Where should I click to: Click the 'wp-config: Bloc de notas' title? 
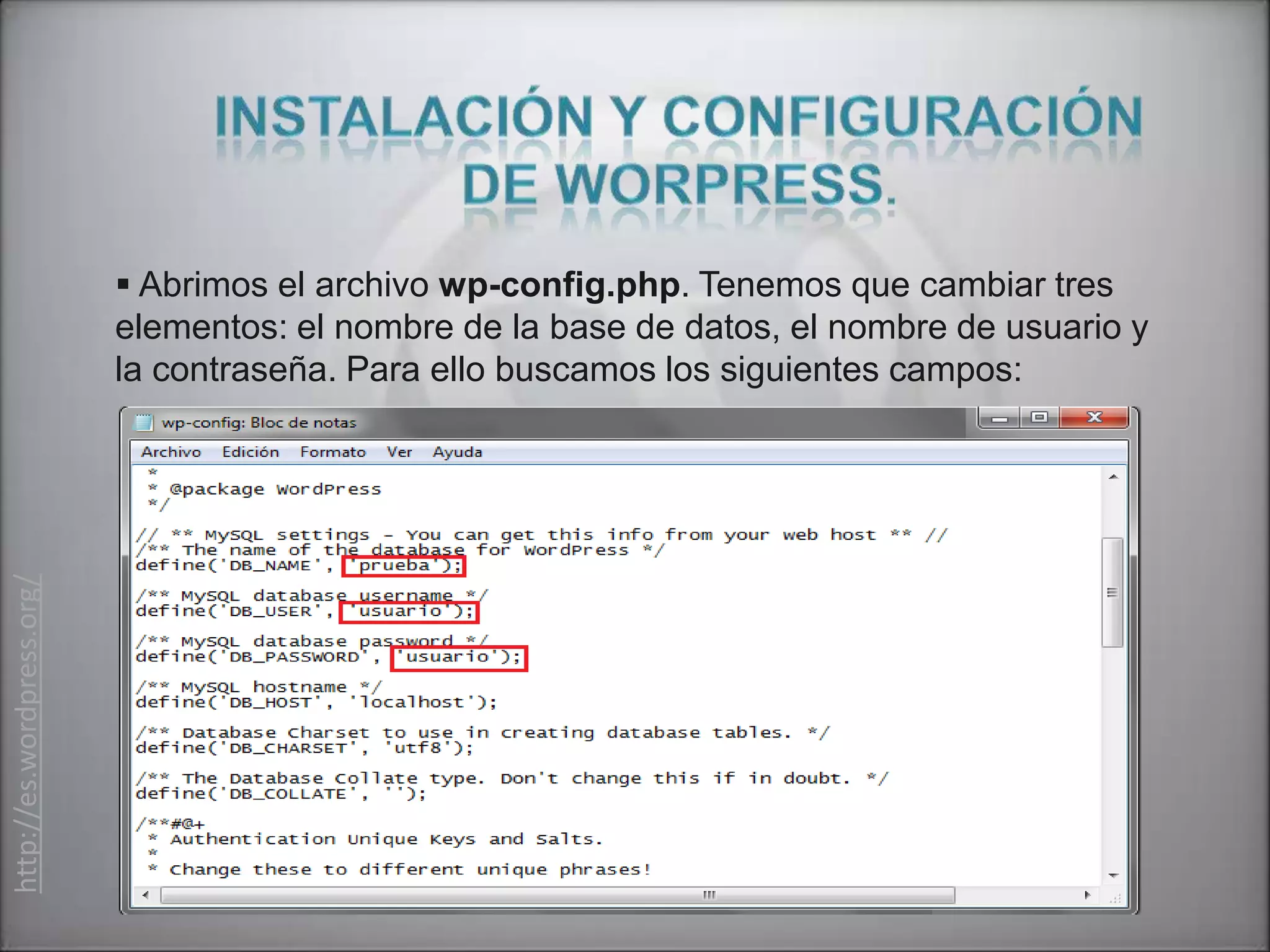click(x=259, y=423)
